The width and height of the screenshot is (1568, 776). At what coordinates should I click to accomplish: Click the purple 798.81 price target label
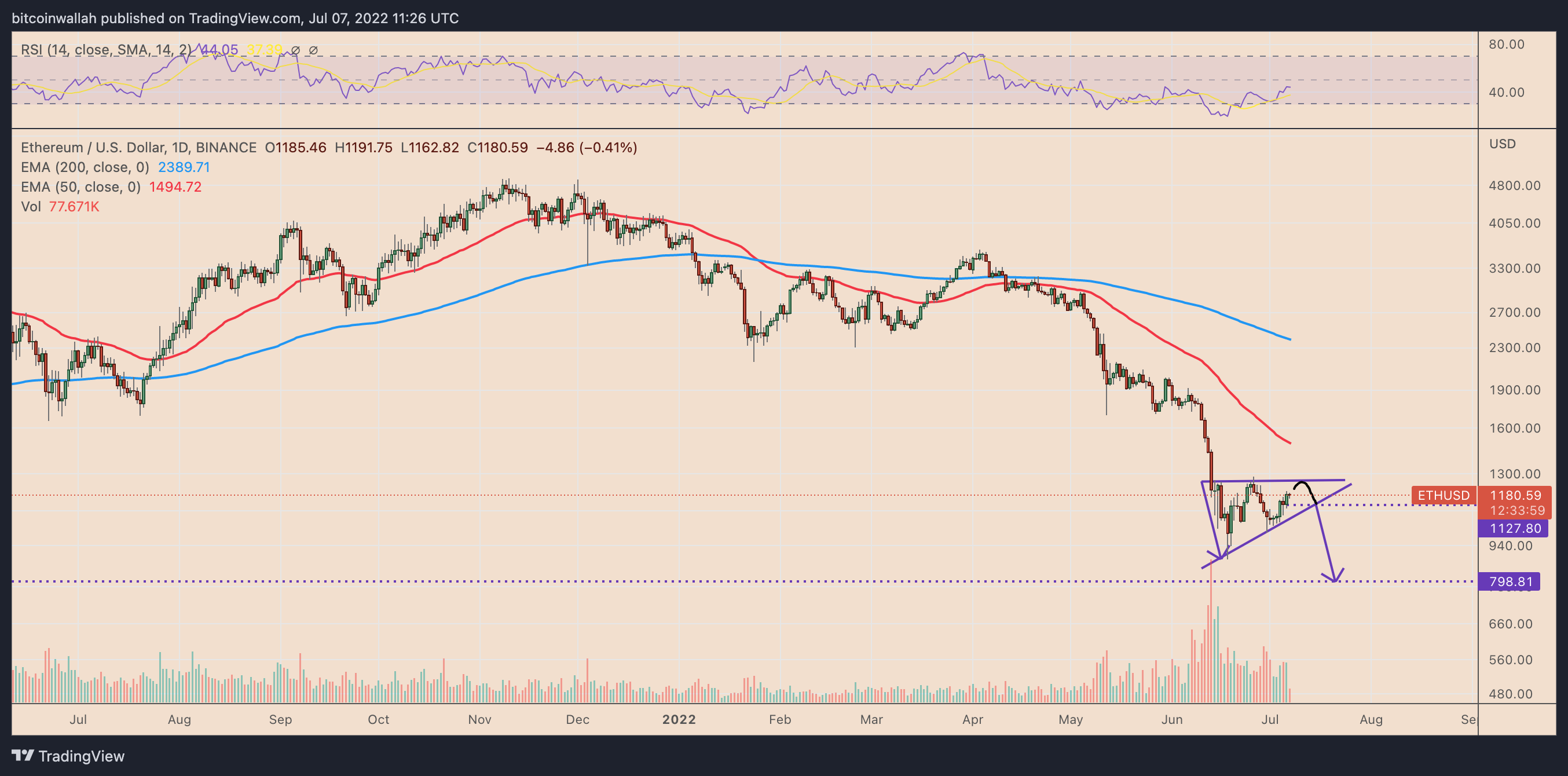[1510, 581]
